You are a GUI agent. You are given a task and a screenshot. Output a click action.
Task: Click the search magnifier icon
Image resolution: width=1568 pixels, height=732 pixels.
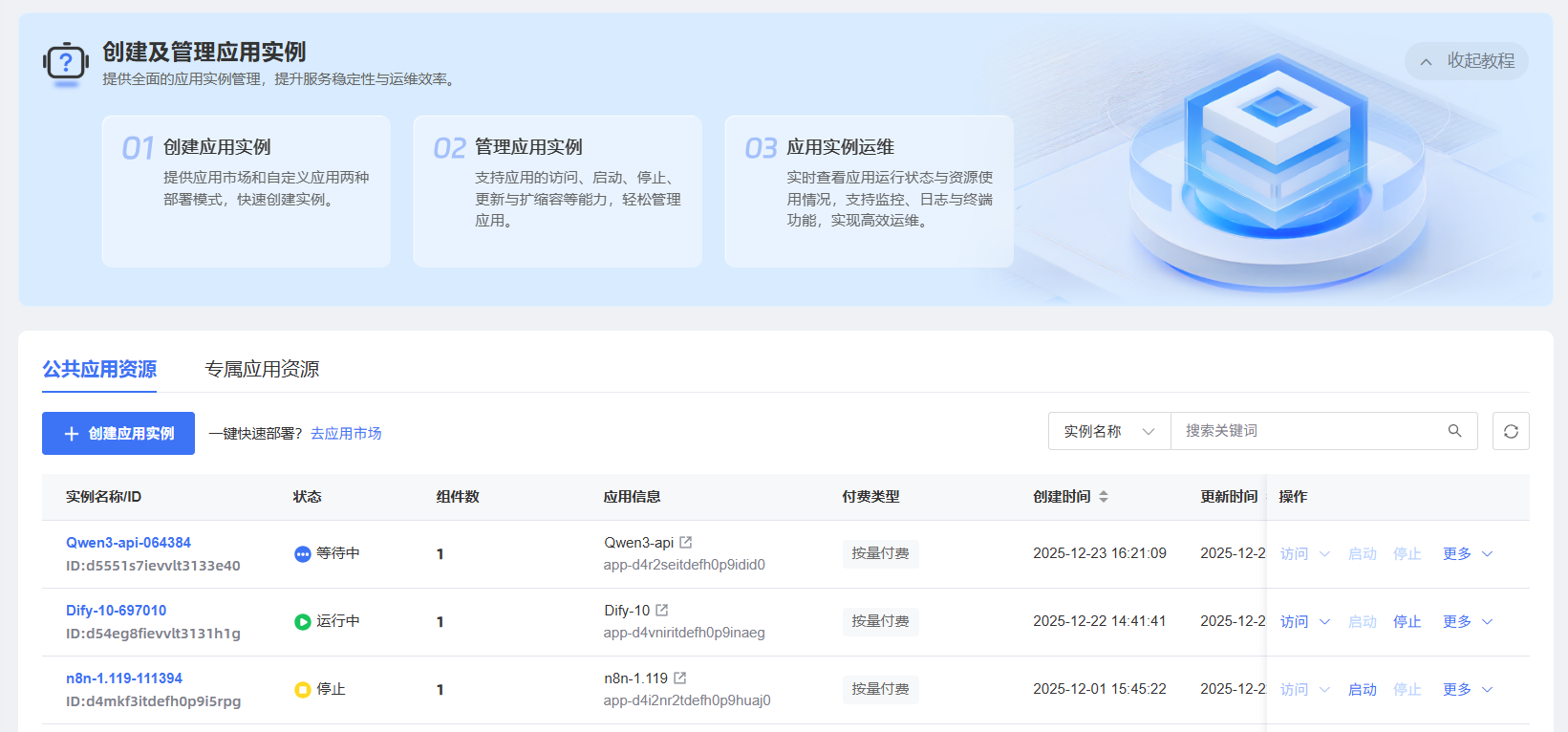point(1454,431)
